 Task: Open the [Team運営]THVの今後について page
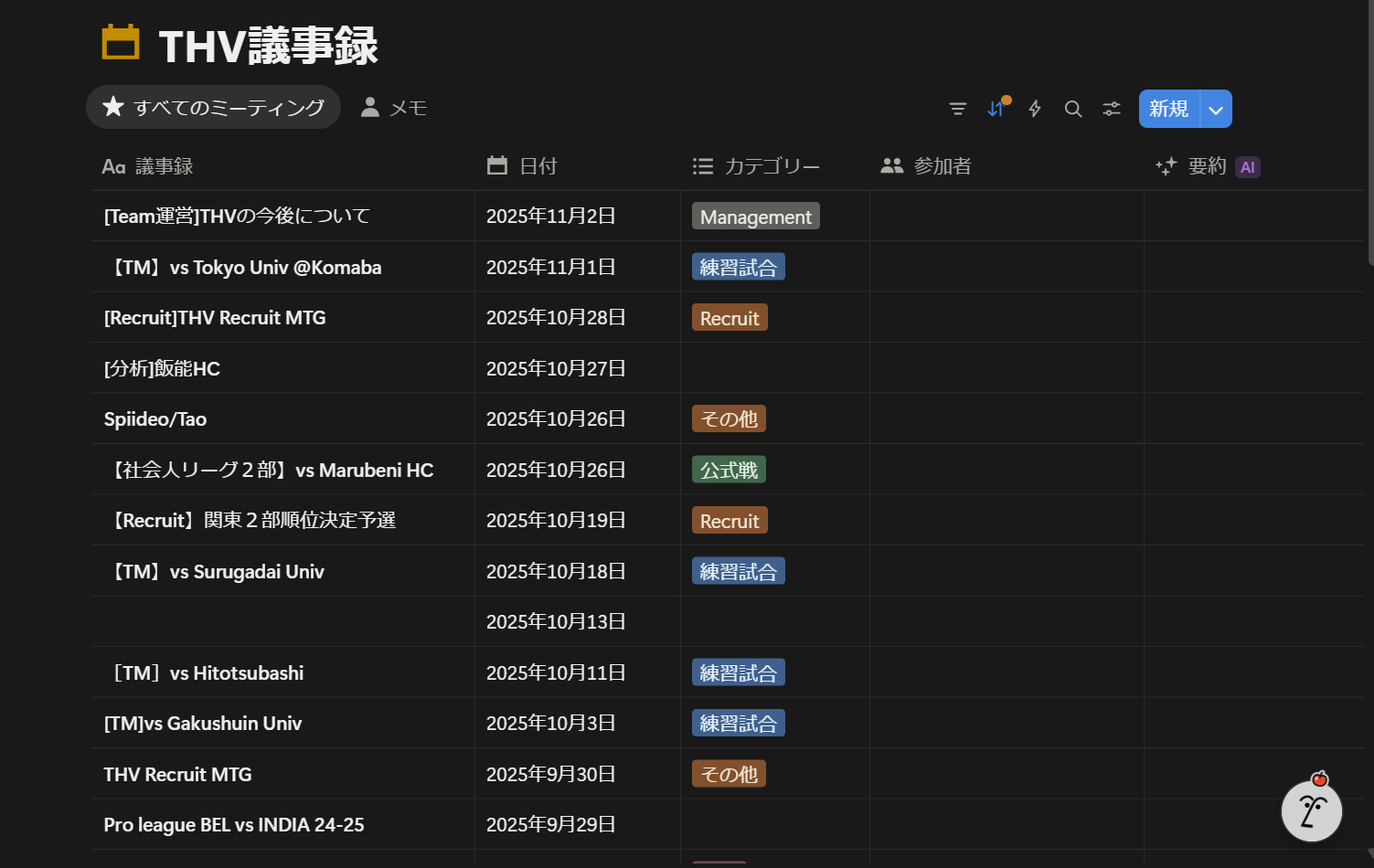click(x=236, y=216)
